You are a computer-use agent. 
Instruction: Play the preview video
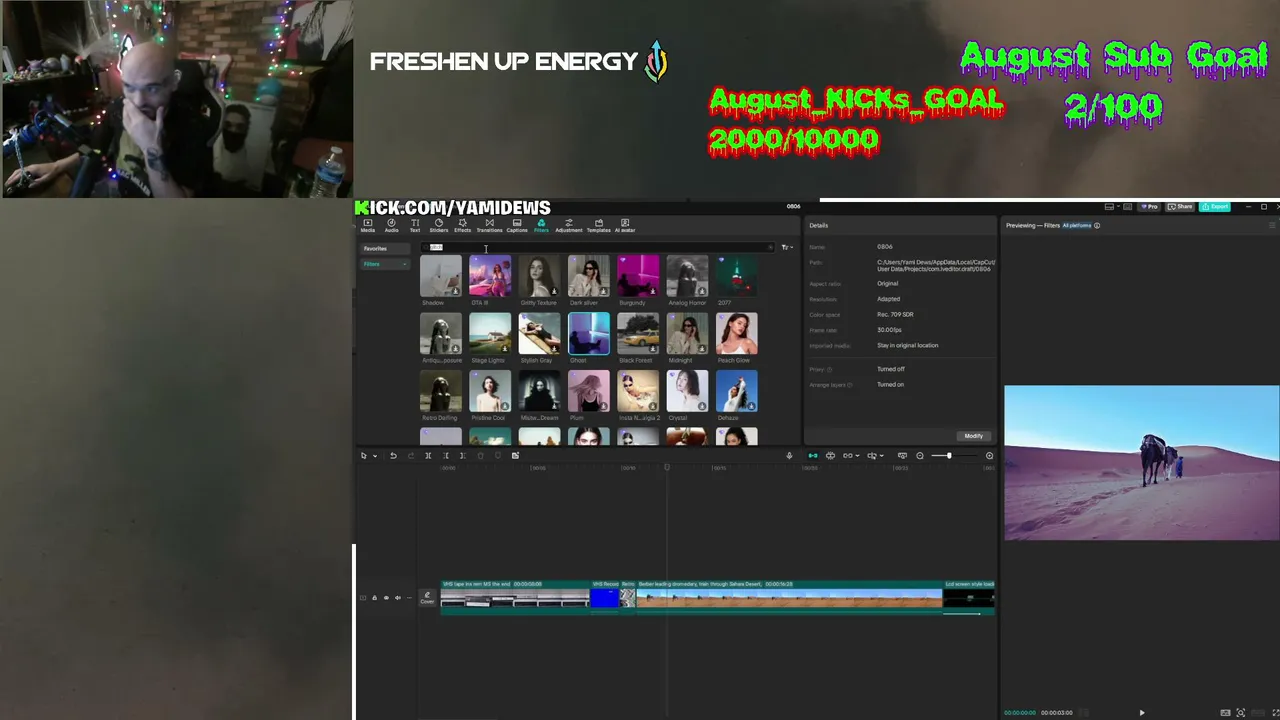point(1142,713)
